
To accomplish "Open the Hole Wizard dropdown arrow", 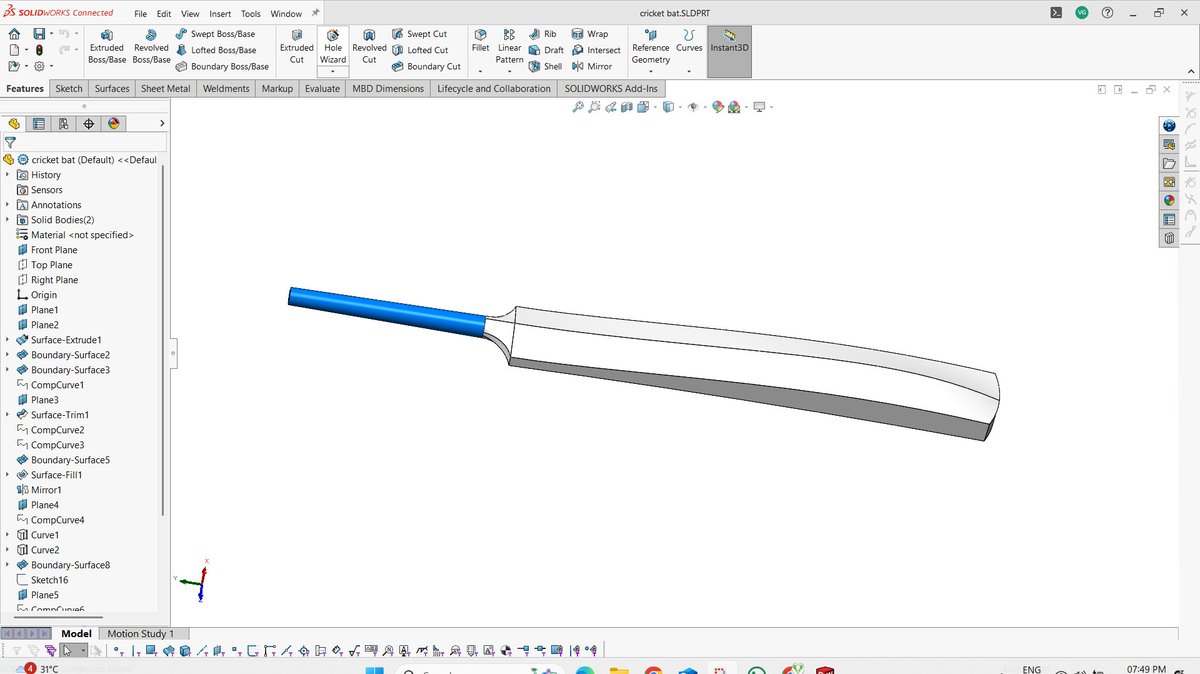I will tap(333, 72).
